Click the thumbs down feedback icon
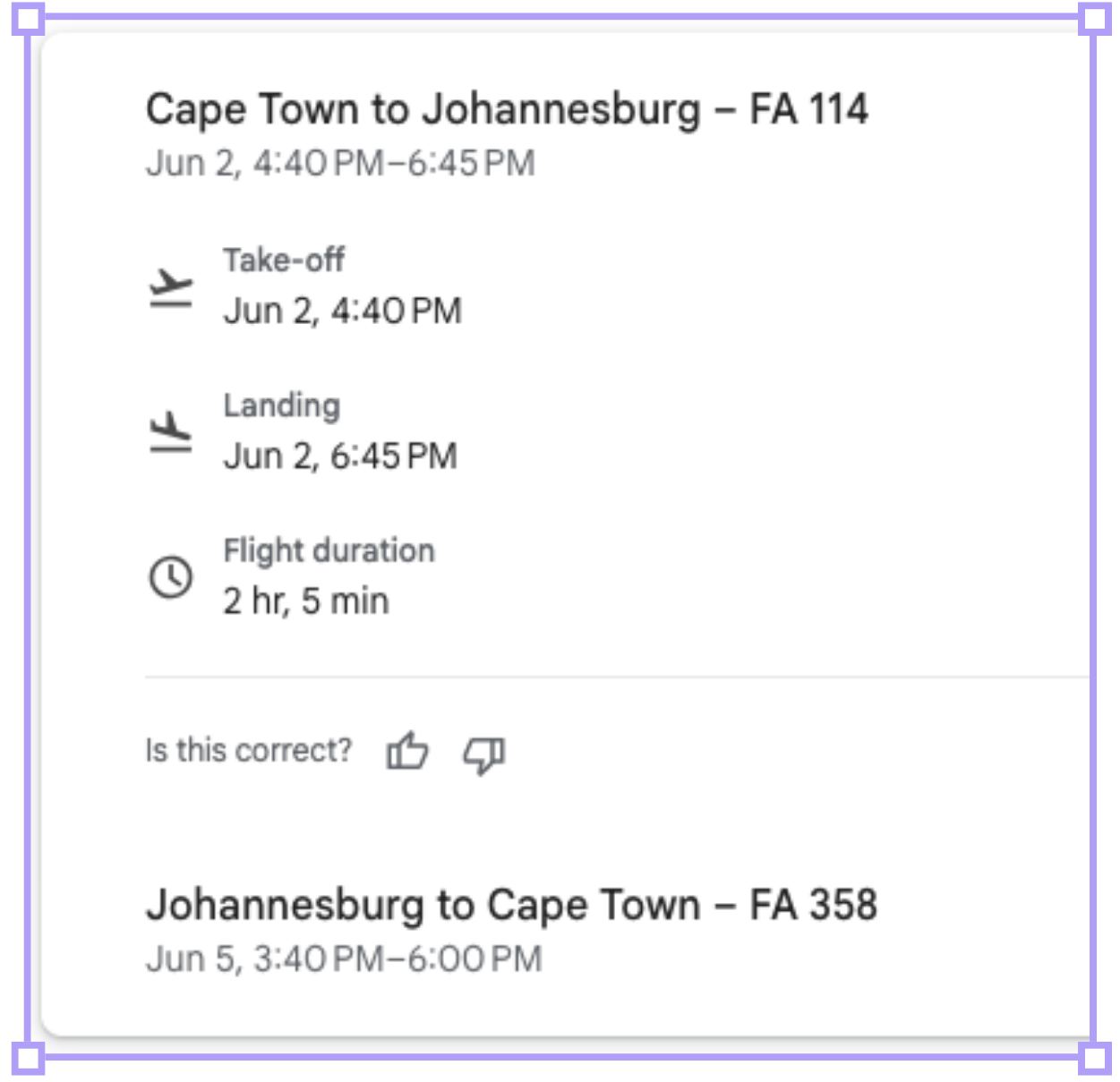This screenshot has height=1082, width=1120. click(x=484, y=754)
